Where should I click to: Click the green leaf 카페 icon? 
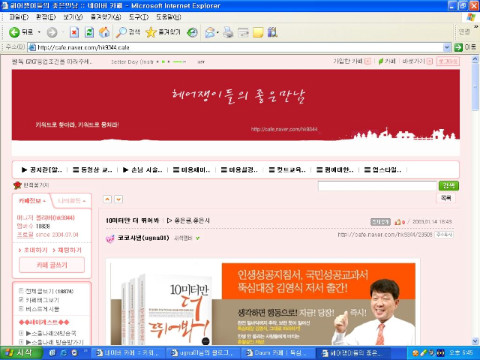tap(380, 61)
